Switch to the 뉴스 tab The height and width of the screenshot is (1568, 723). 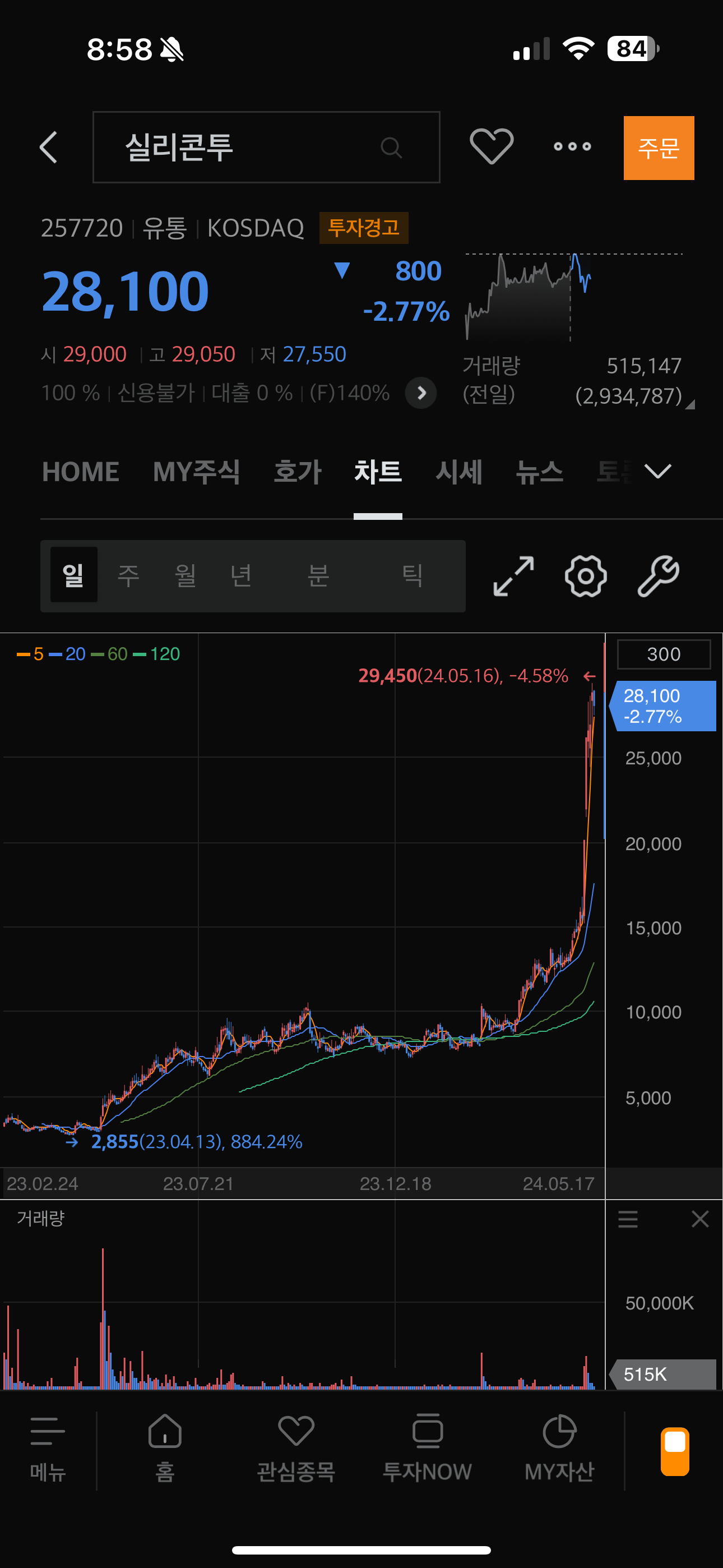[x=539, y=472]
